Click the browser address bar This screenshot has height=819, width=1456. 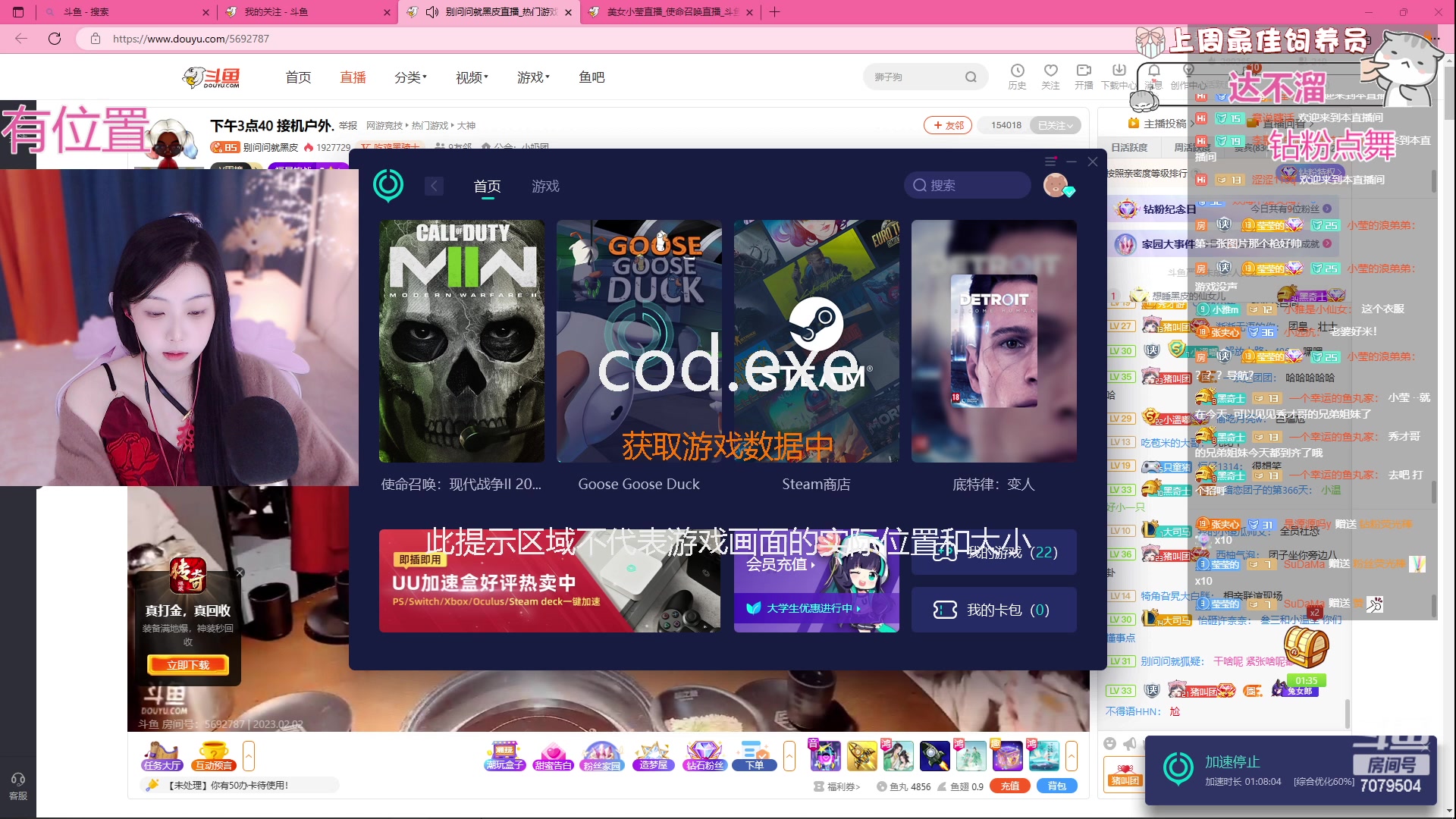tap(607, 39)
